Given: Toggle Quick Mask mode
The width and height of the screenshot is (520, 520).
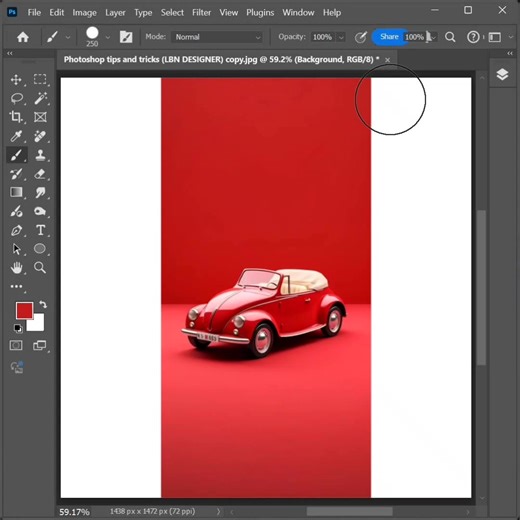Looking at the screenshot, I should 16,345.
